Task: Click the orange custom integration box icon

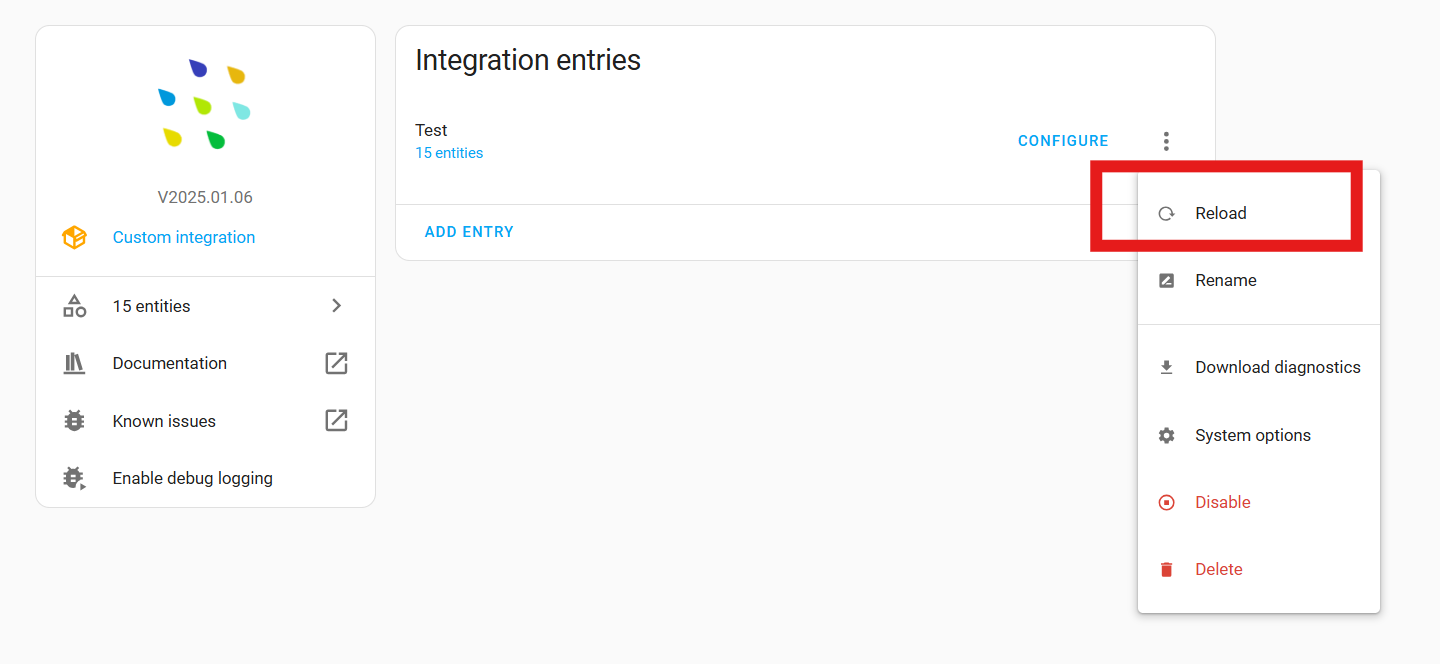Action: point(74,238)
